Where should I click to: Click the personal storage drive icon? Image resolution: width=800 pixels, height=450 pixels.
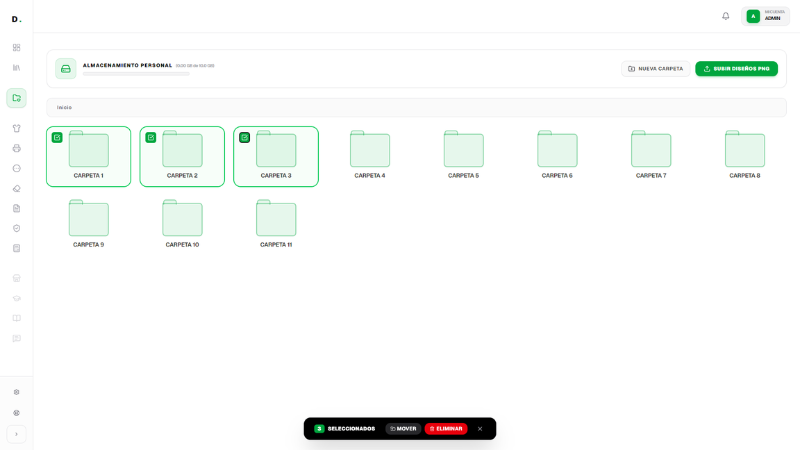66,68
